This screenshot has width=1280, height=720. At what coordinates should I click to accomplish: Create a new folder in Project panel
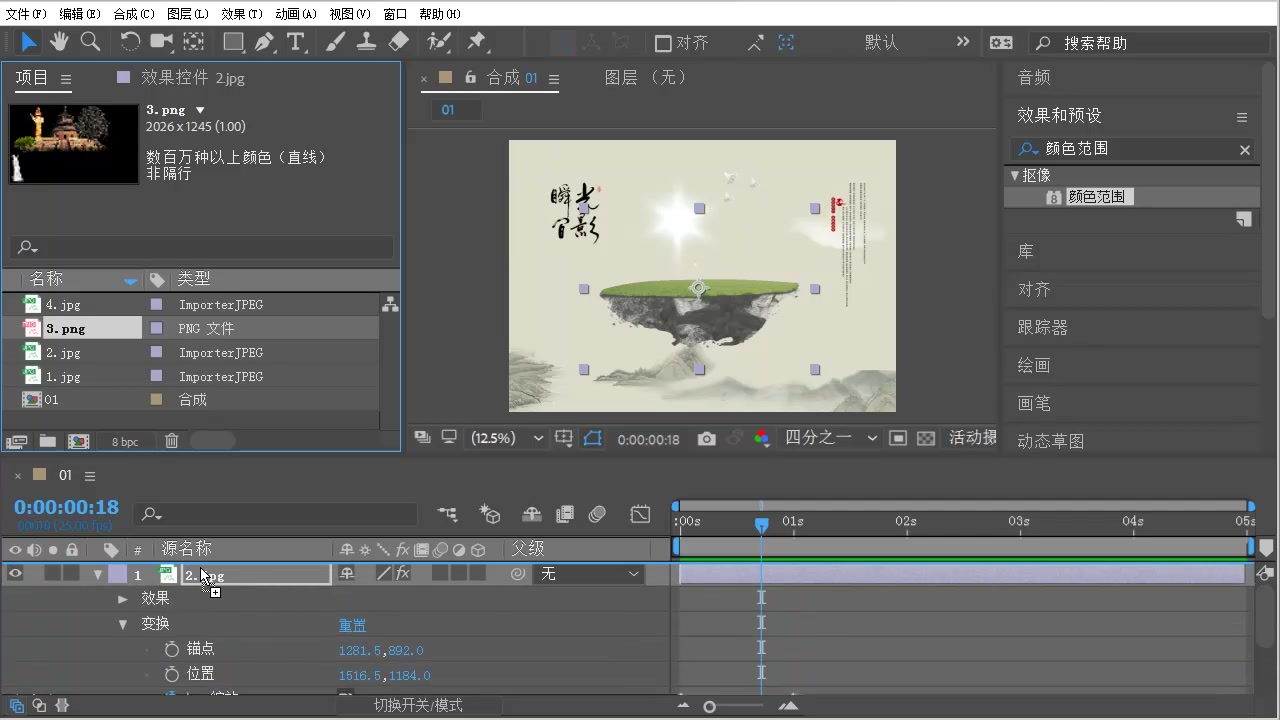[47, 441]
